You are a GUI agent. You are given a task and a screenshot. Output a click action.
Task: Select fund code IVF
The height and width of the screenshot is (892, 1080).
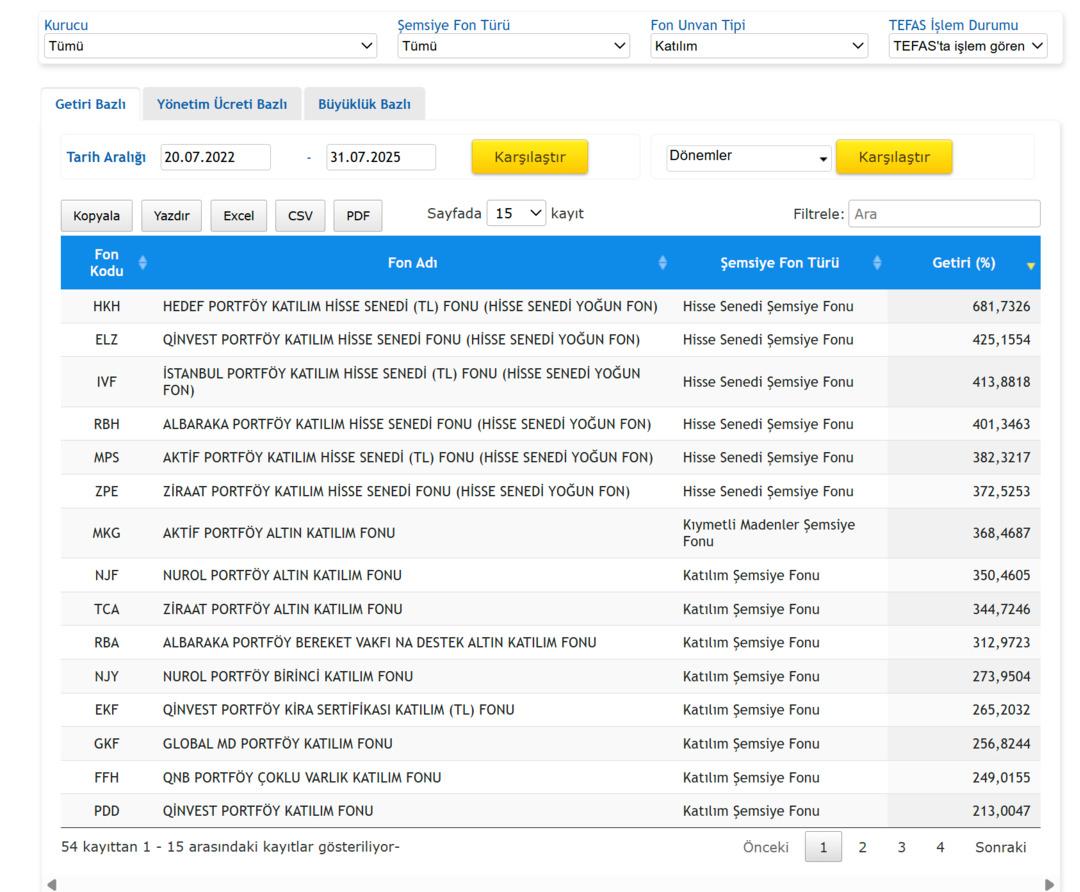pyautogui.click(x=107, y=382)
